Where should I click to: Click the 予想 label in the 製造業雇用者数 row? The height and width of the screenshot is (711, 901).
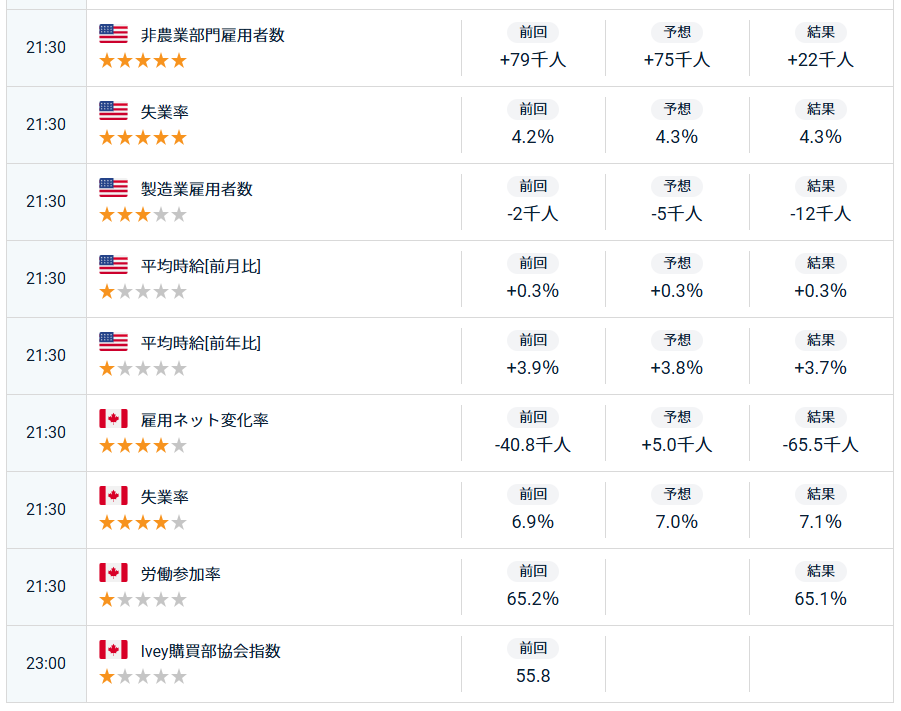[677, 186]
